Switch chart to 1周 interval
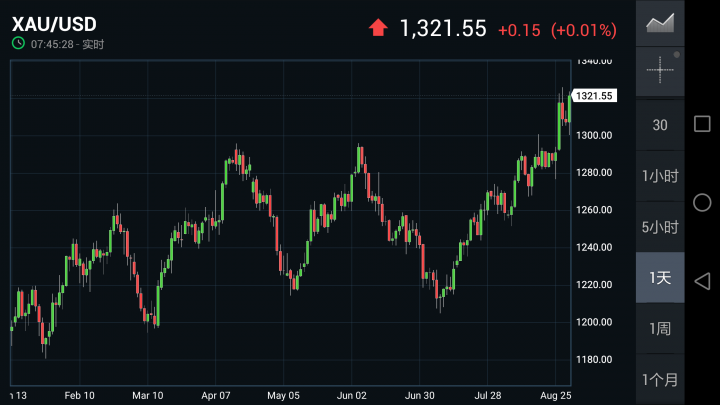The height and width of the screenshot is (405, 720). click(660, 329)
